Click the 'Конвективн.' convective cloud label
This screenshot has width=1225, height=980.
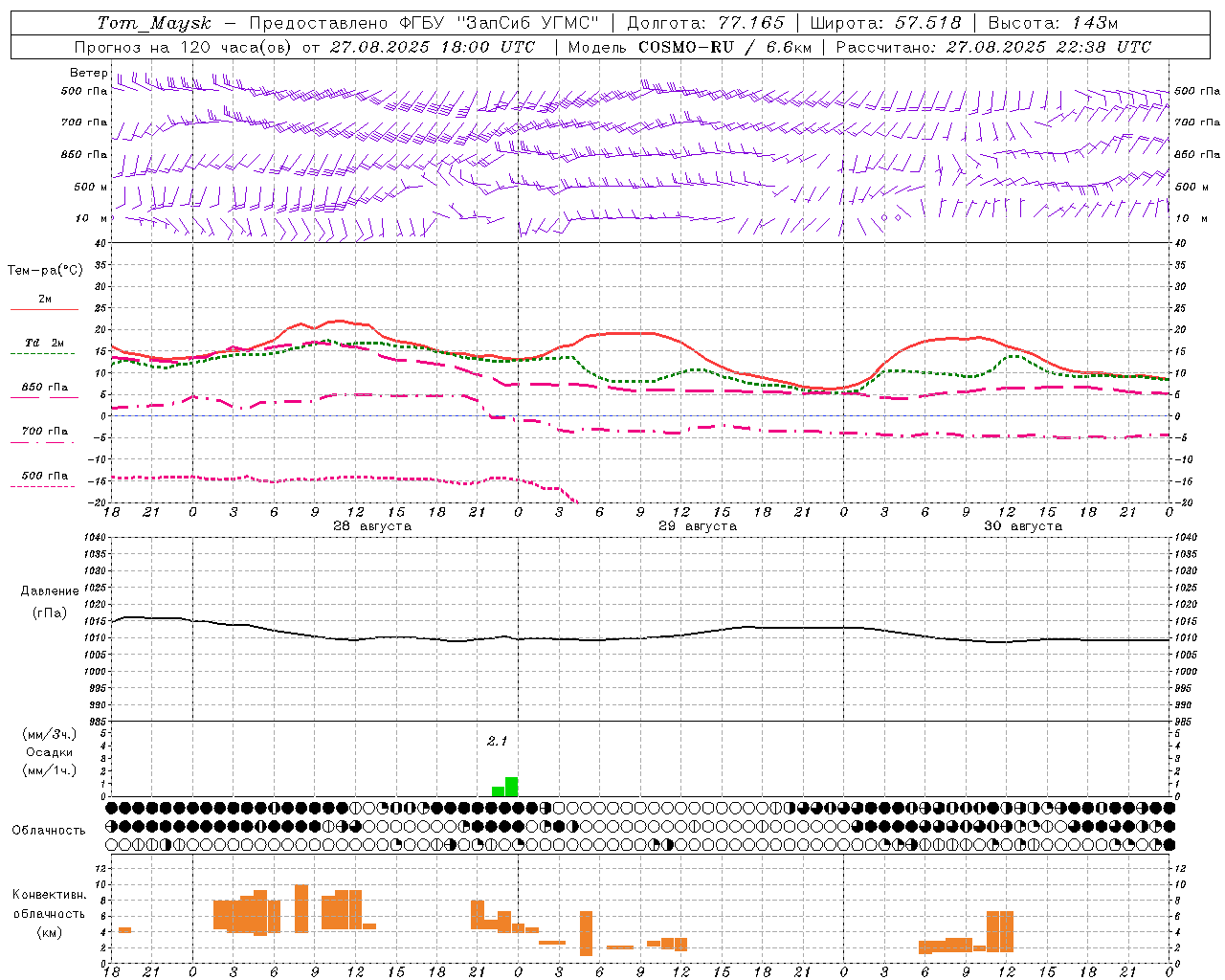pos(50,895)
